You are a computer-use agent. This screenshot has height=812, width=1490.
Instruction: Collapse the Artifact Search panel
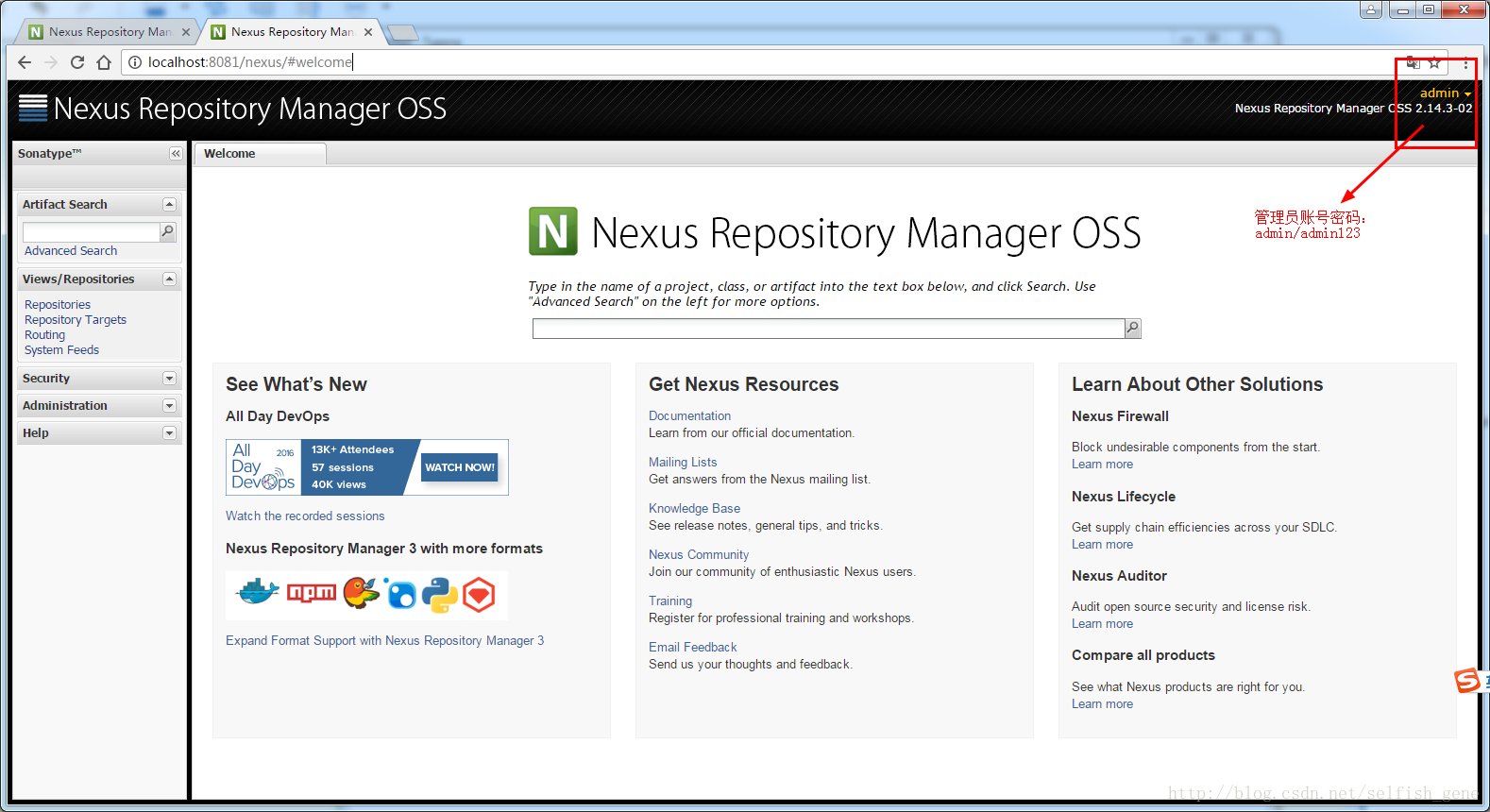pos(169,204)
